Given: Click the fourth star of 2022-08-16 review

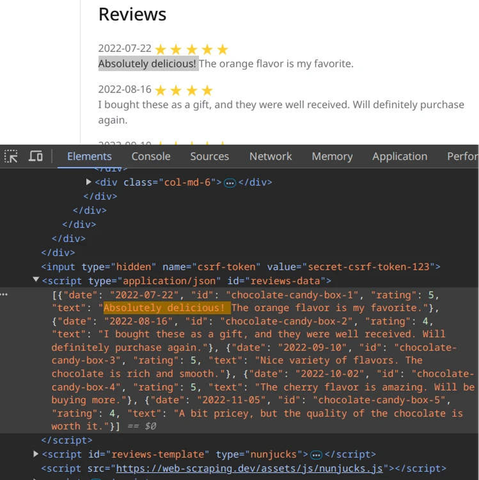Looking at the screenshot, I should coord(207,90).
